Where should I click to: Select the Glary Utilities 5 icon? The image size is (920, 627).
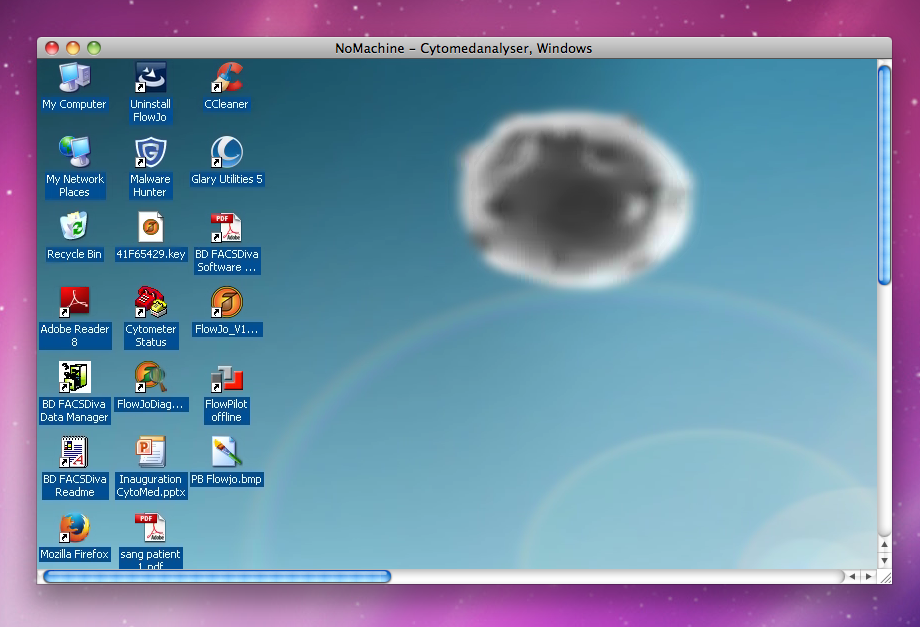point(226,152)
